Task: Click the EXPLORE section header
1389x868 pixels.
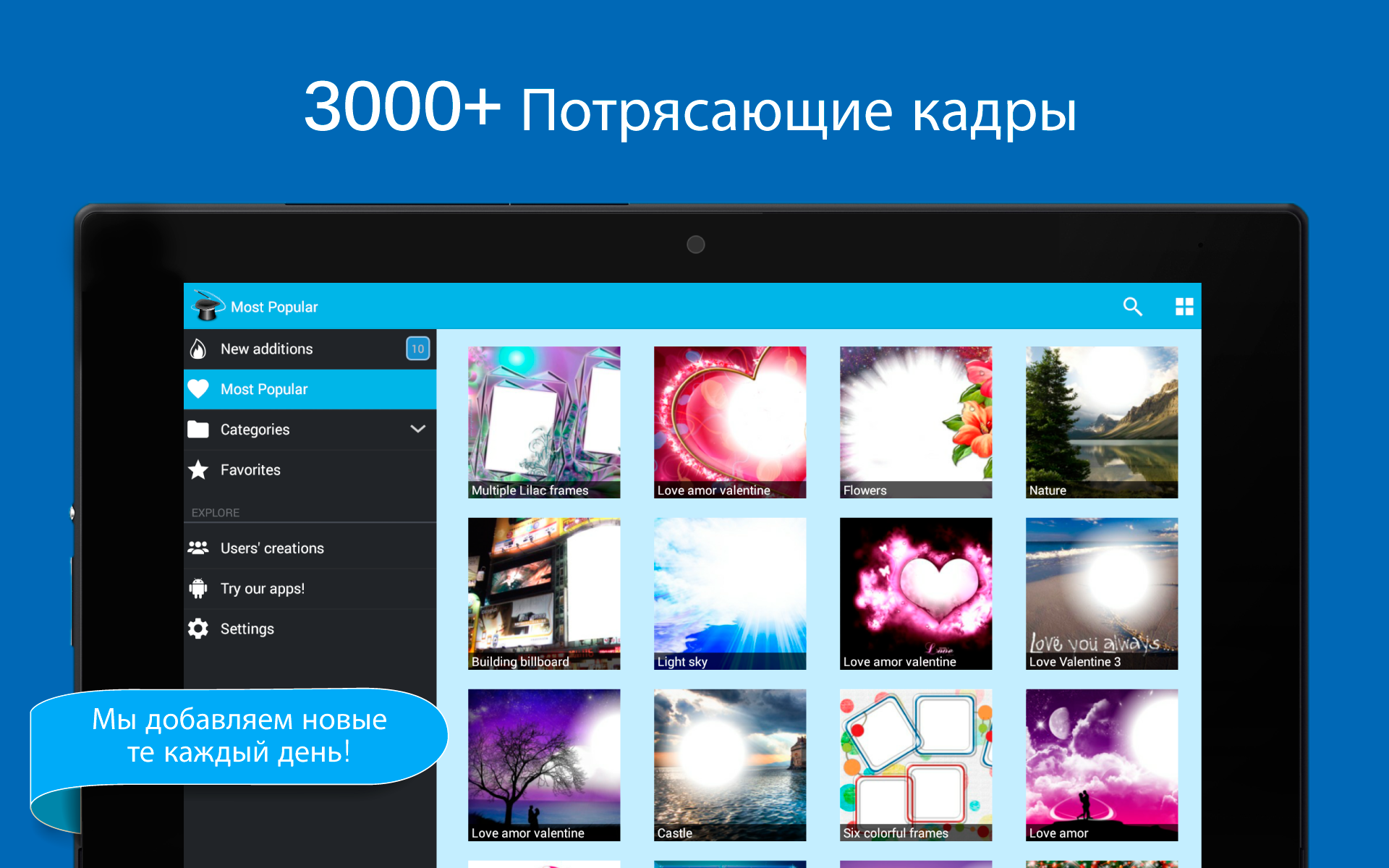Action: click(216, 512)
